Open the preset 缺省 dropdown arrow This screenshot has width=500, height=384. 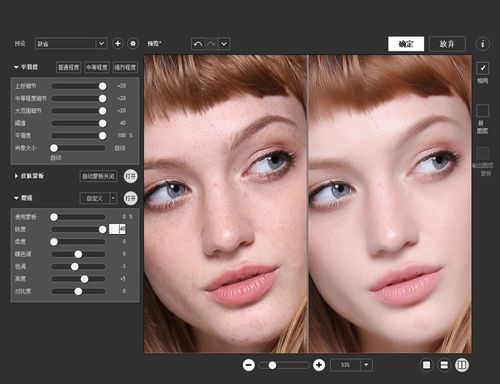[101, 44]
